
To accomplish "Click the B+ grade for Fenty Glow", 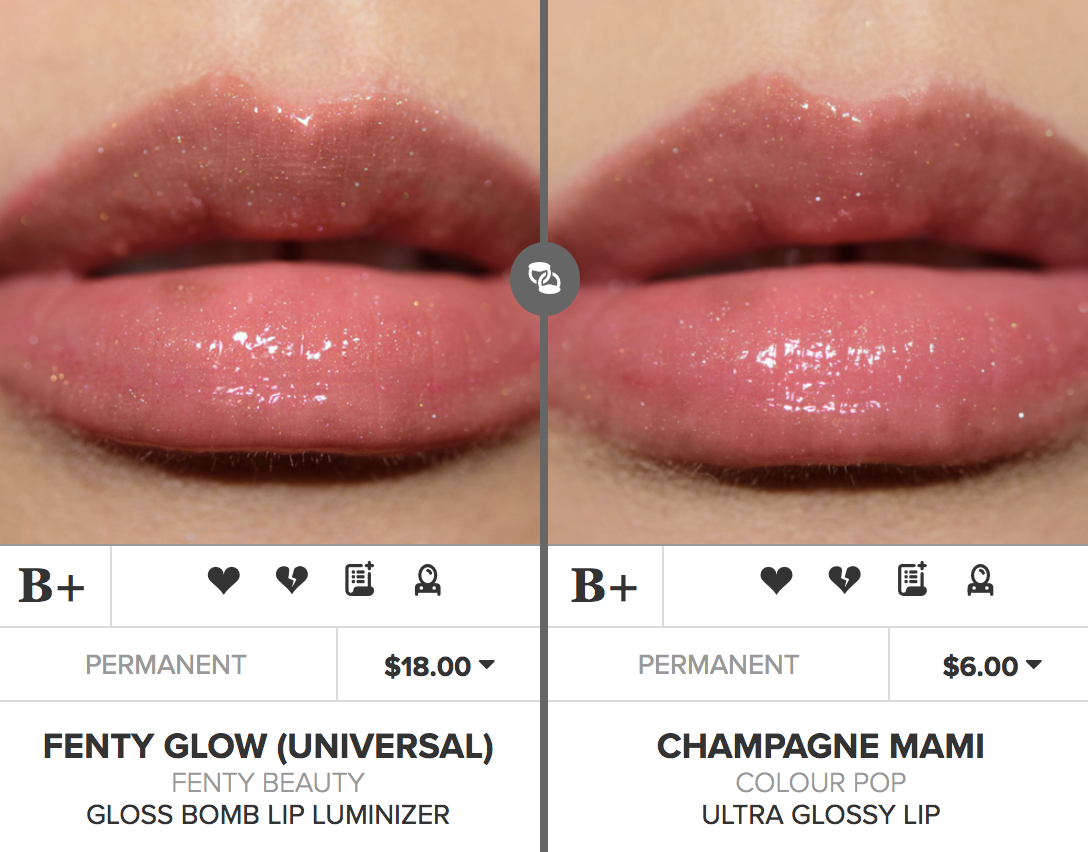I will tap(52, 587).
